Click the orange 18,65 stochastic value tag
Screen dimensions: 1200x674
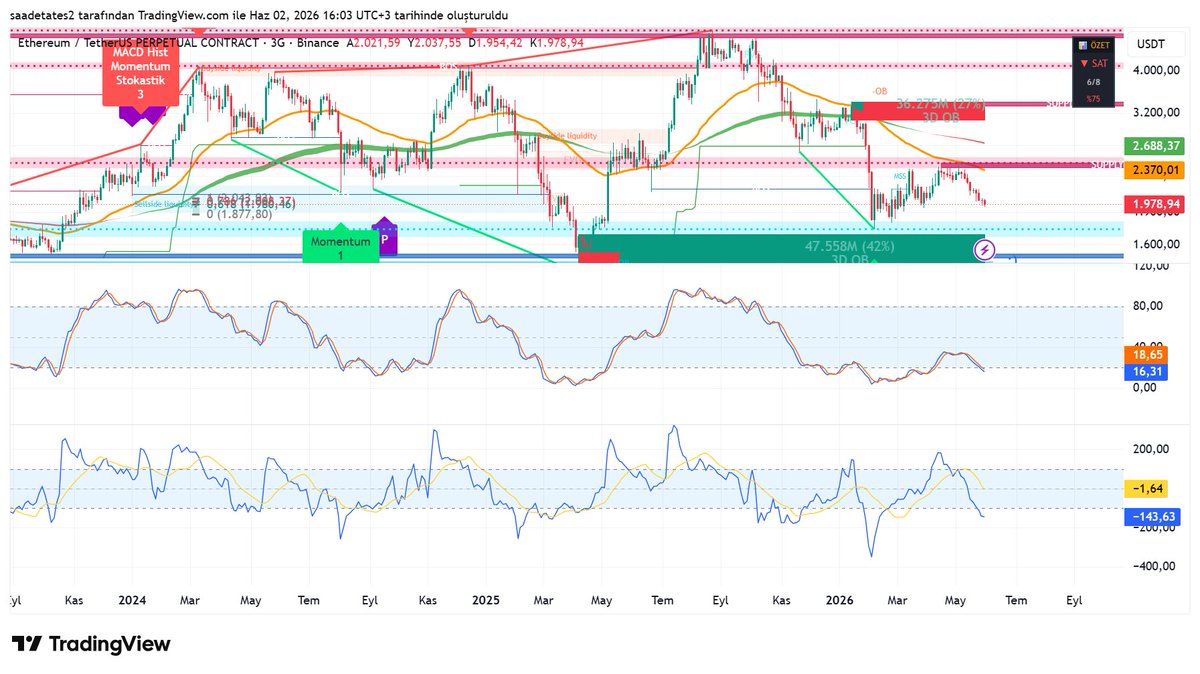click(1145, 355)
